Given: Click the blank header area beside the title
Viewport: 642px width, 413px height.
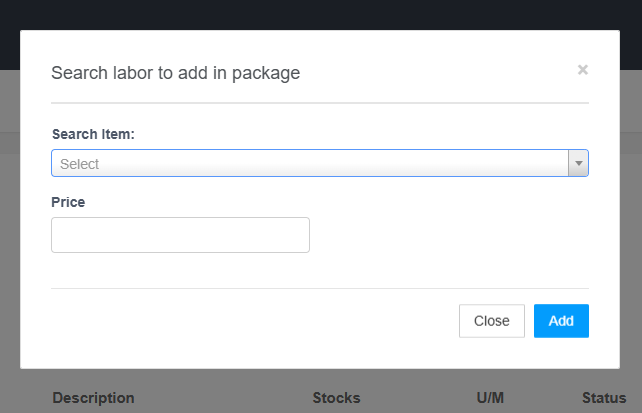Looking at the screenshot, I should point(440,73).
